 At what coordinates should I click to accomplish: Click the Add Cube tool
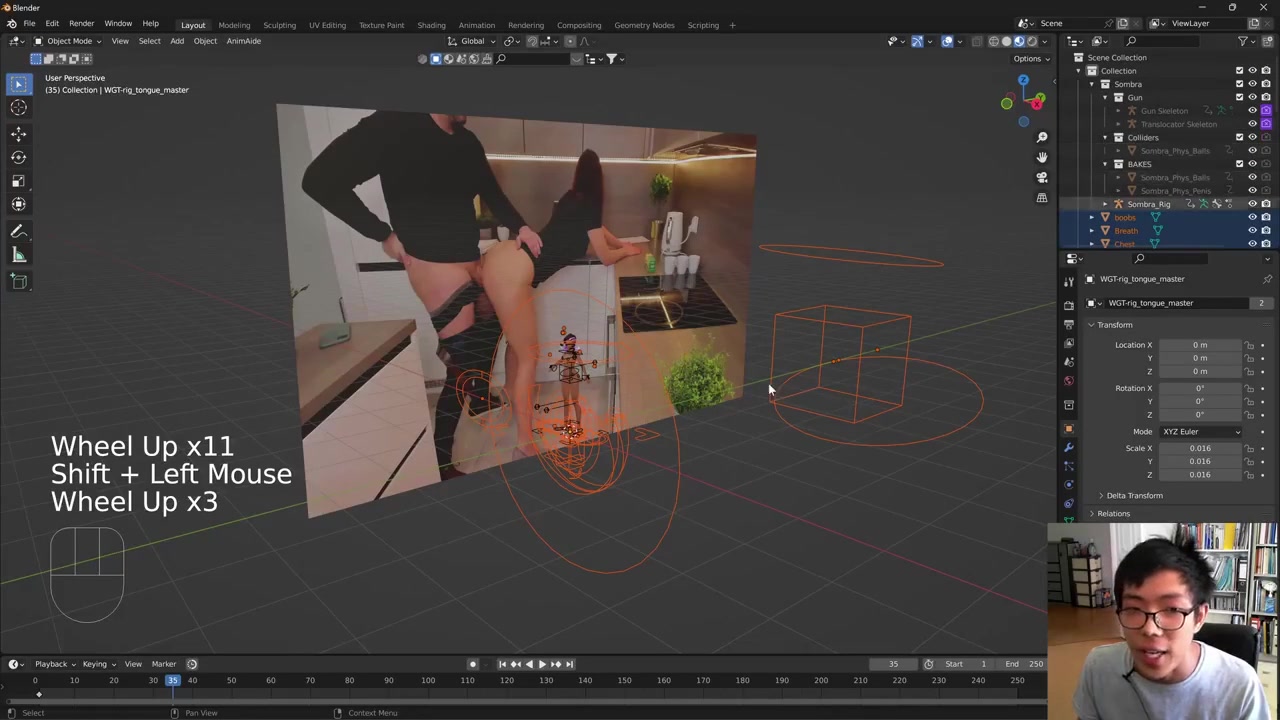point(18,282)
